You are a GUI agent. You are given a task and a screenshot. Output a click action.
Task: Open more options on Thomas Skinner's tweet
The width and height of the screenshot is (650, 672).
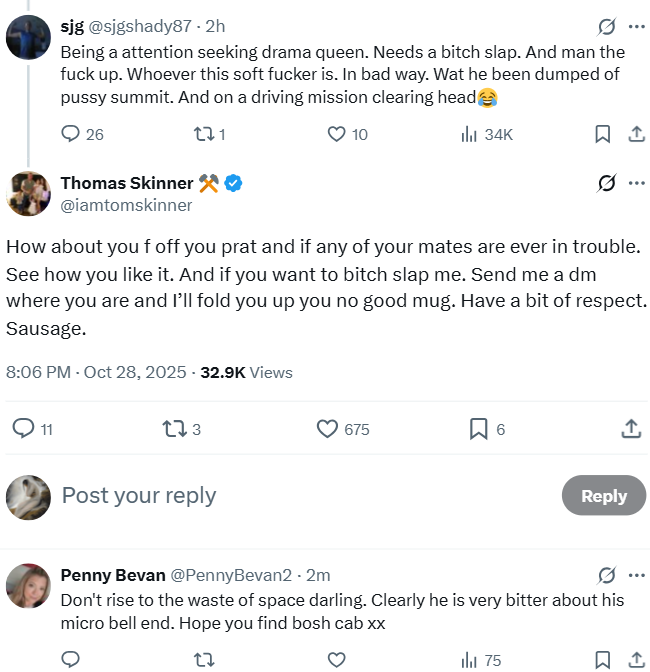coord(637,183)
